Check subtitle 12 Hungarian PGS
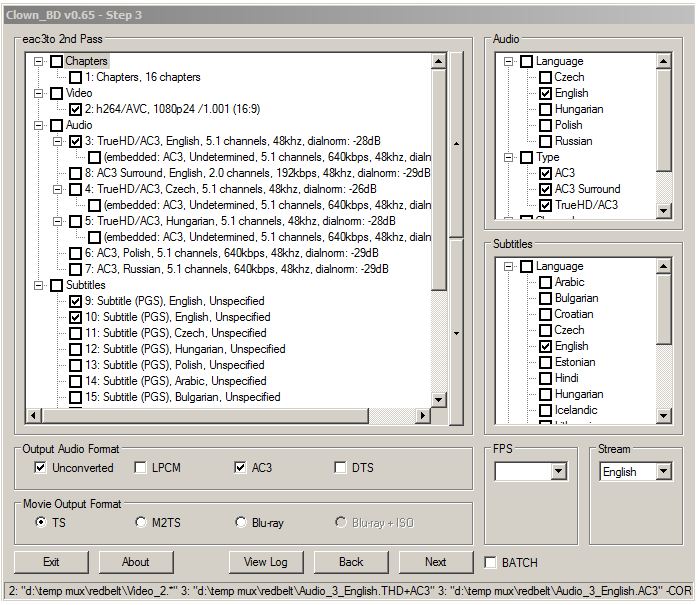 [75, 350]
